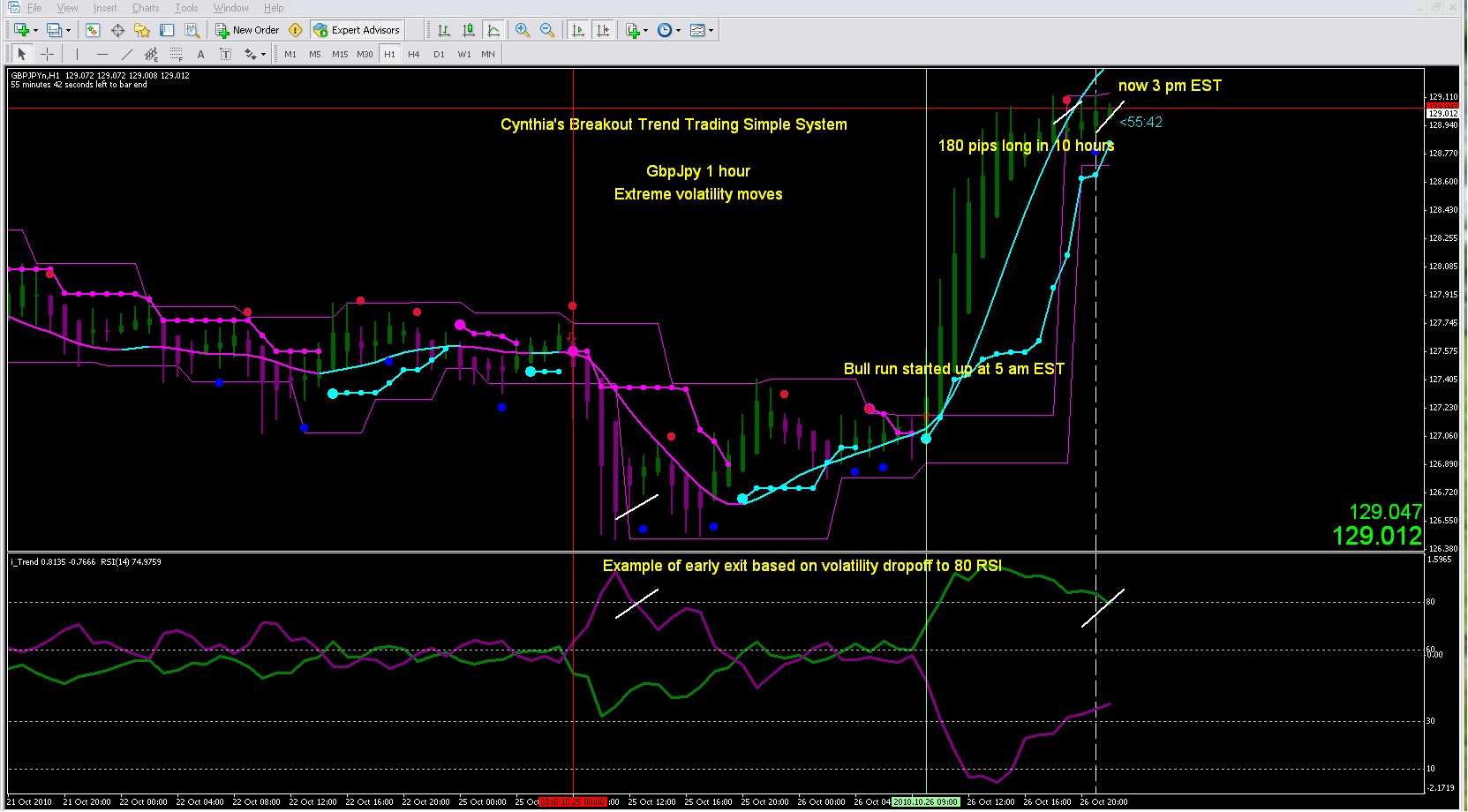
Task: Switch to M1 timeframe
Action: coord(290,54)
